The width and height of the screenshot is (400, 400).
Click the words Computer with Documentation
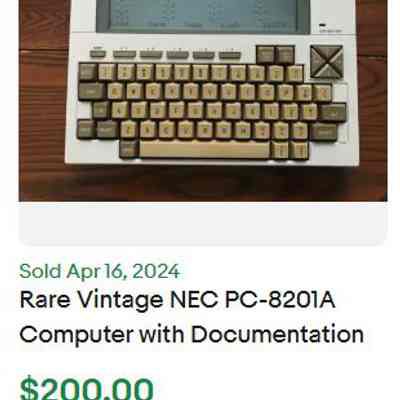pos(192,334)
